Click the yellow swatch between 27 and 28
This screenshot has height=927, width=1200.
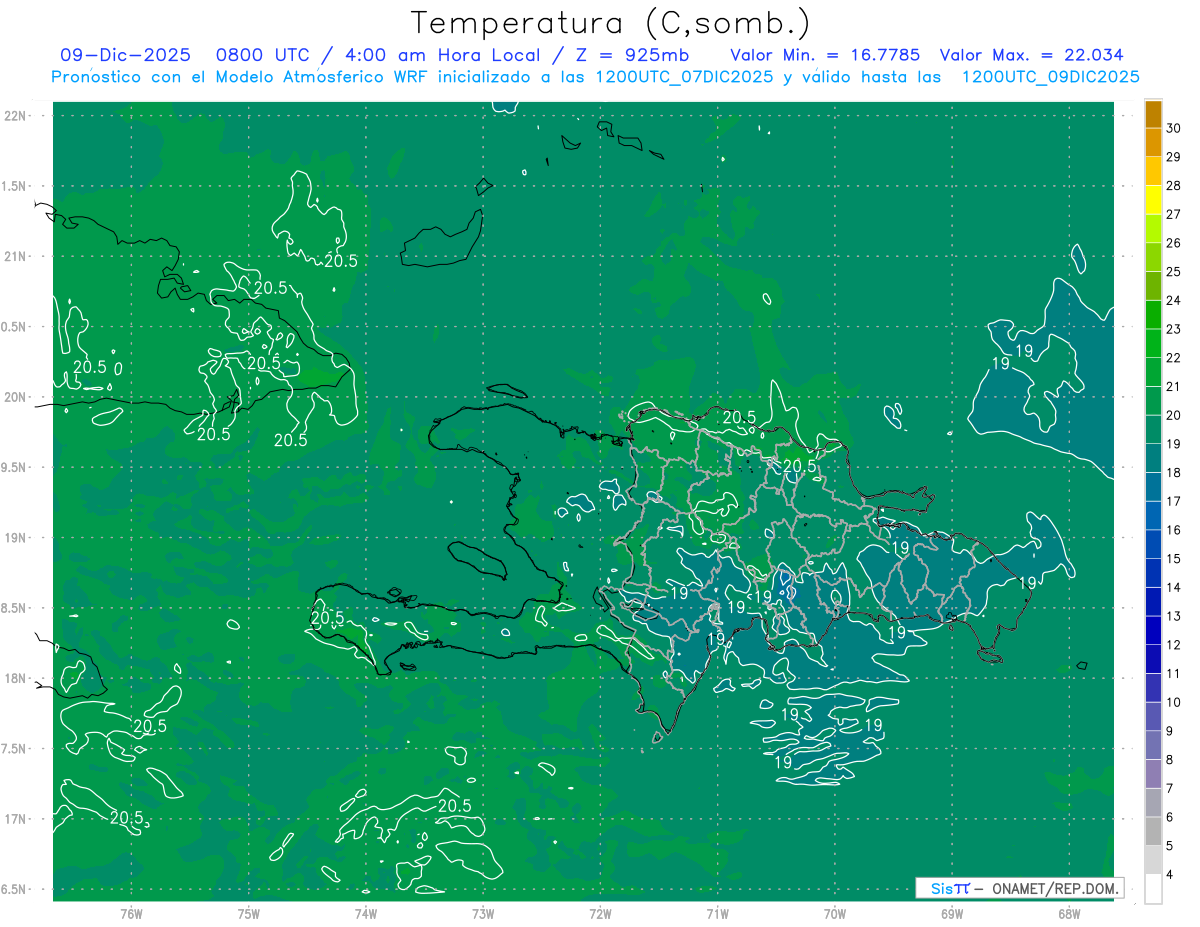(1153, 201)
